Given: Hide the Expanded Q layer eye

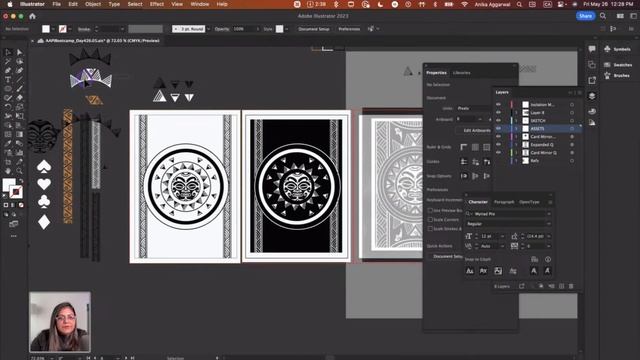Looking at the screenshot, I should tap(498, 144).
